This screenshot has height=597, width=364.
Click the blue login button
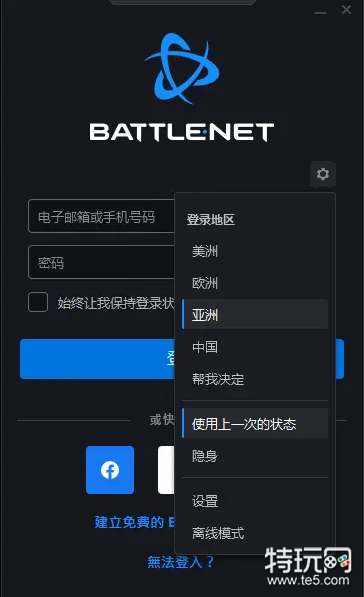97,359
